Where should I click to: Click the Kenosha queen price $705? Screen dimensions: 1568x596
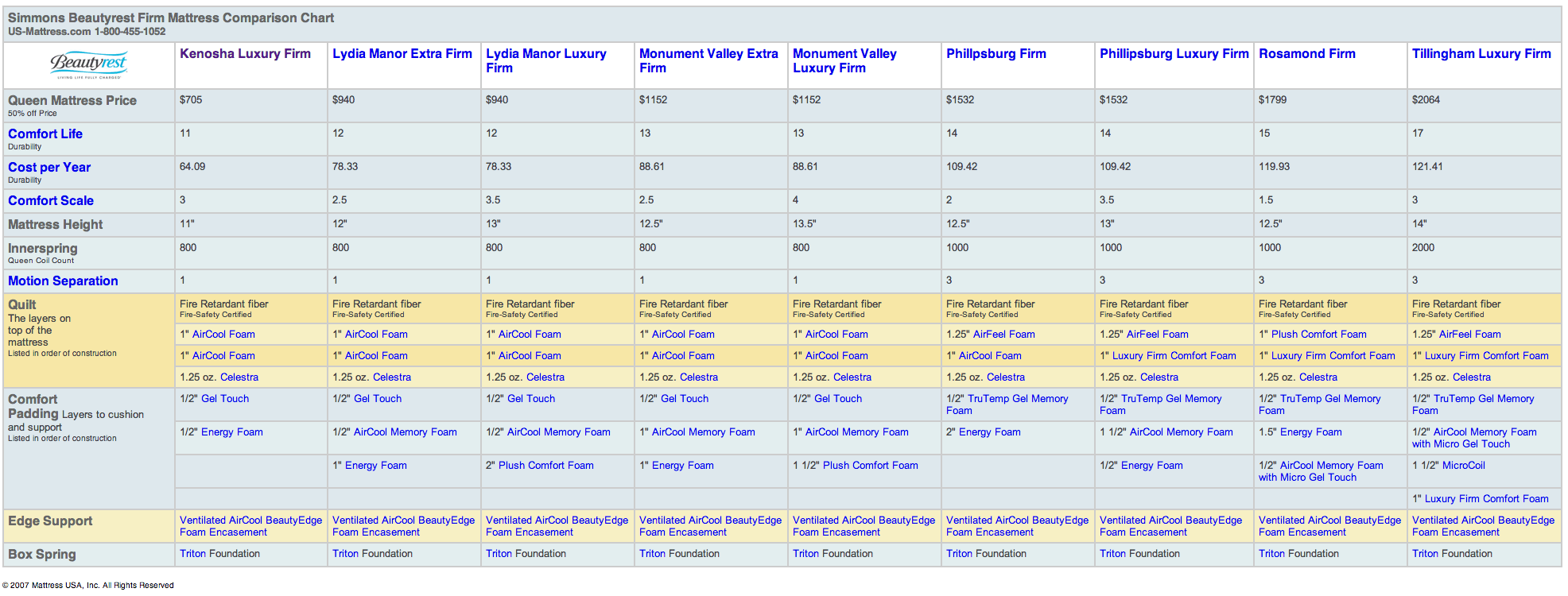tap(191, 100)
